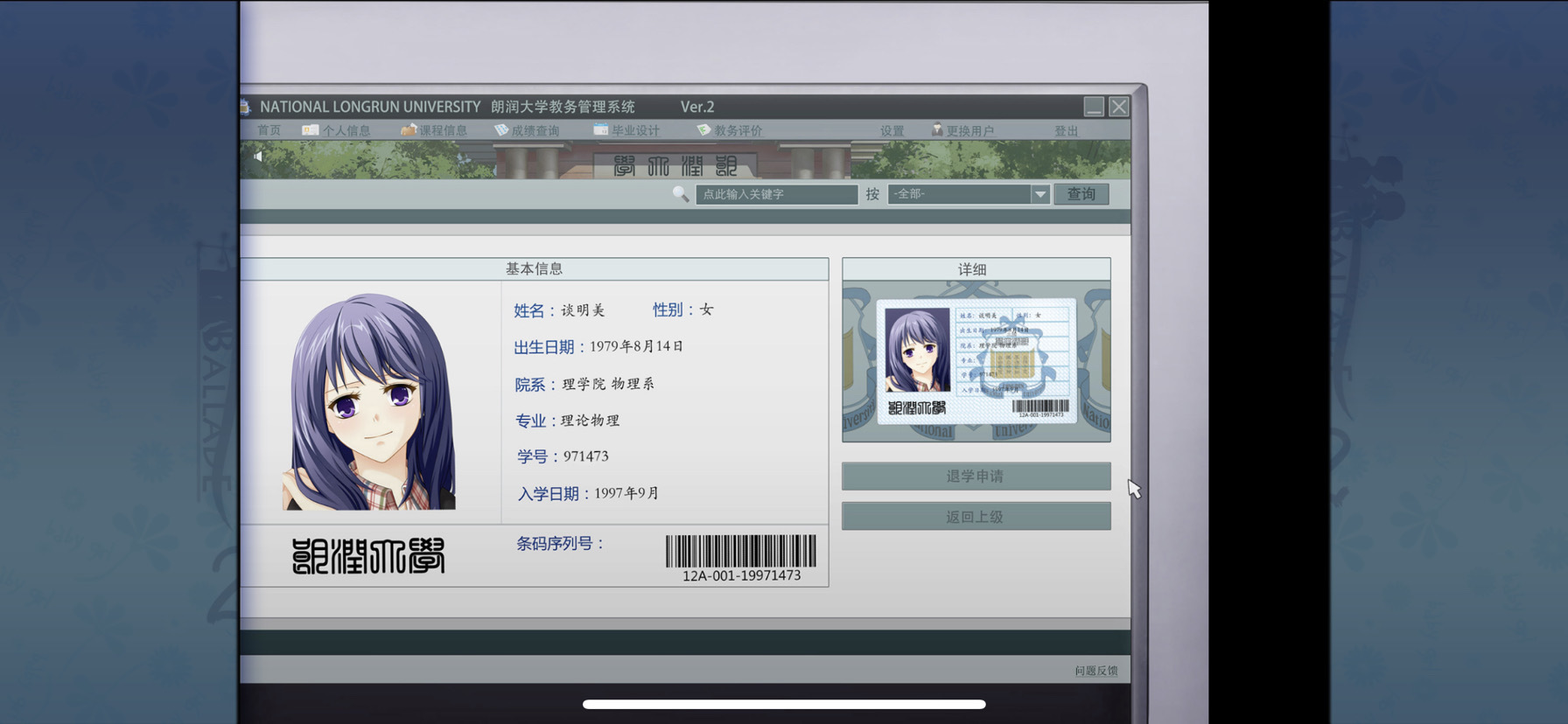Viewport: 1568px width, 724px height.
Task: Select 成绩查询 icon in menu bar
Action: pos(501,129)
